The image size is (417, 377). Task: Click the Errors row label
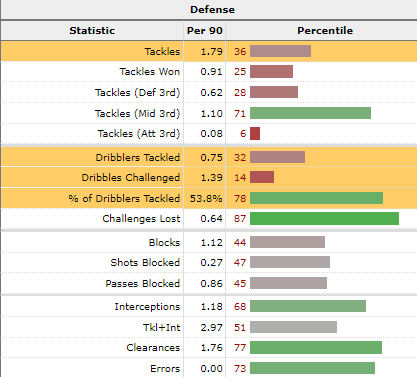click(x=165, y=368)
